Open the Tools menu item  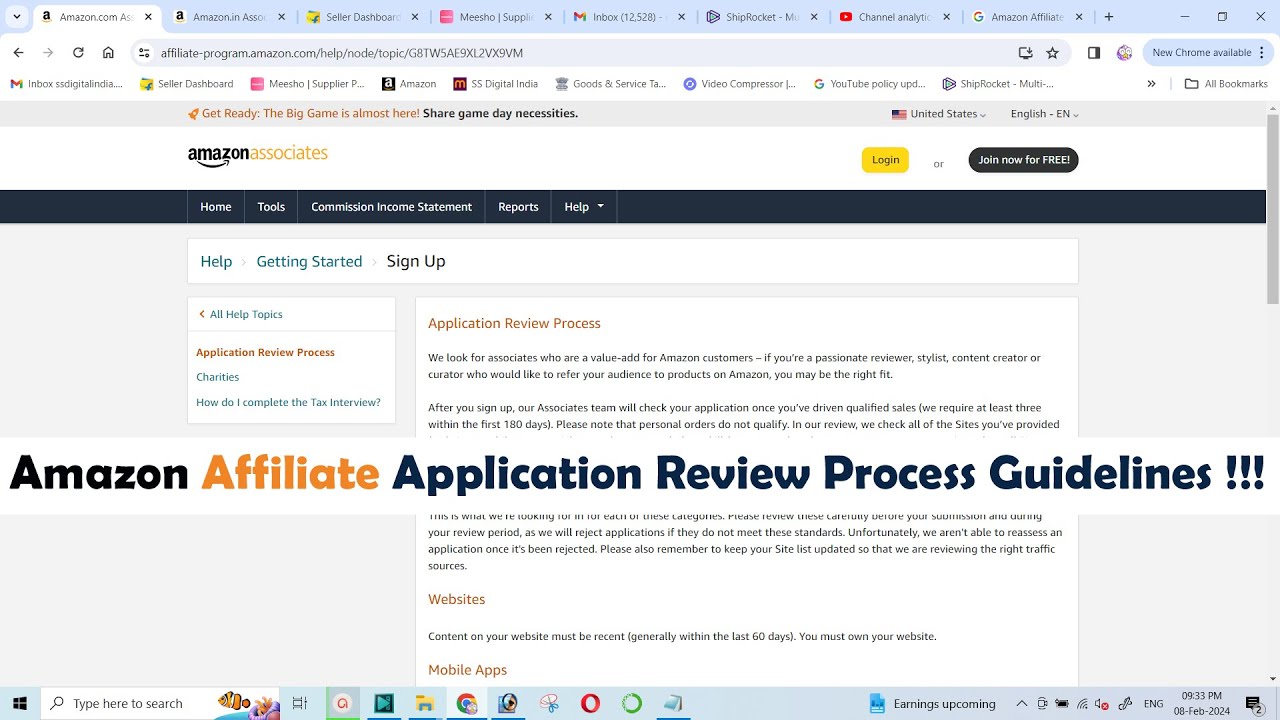[x=271, y=207]
